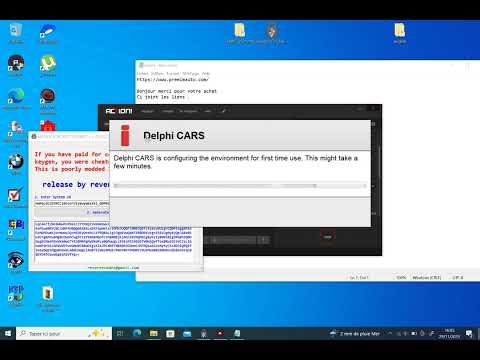This screenshot has width=480, height=360.
Task: Open the folder icon at top center
Action: coord(239,31)
